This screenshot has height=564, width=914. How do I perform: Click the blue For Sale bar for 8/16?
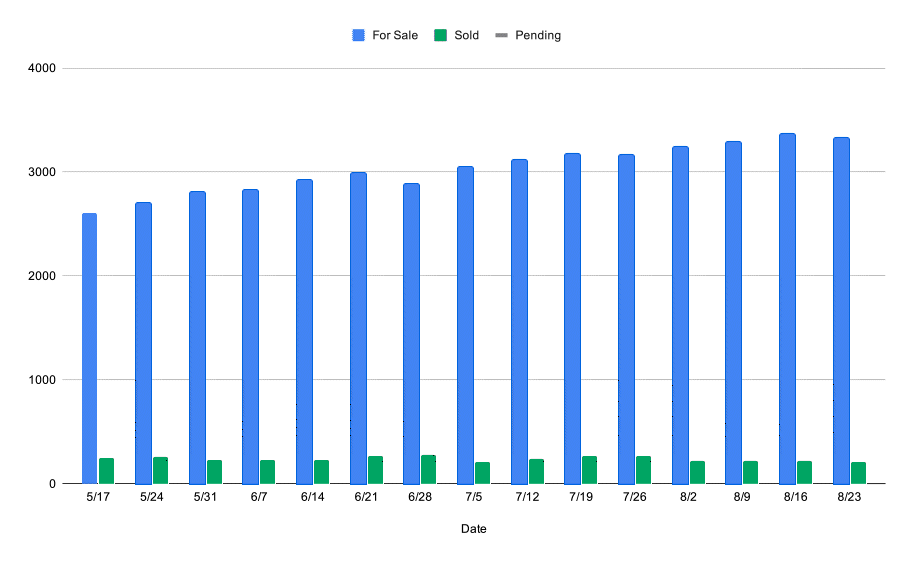coord(788,309)
